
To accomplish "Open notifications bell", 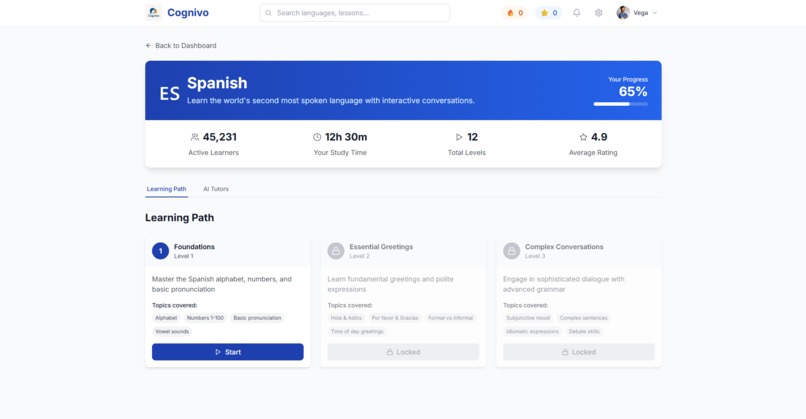I will (577, 13).
